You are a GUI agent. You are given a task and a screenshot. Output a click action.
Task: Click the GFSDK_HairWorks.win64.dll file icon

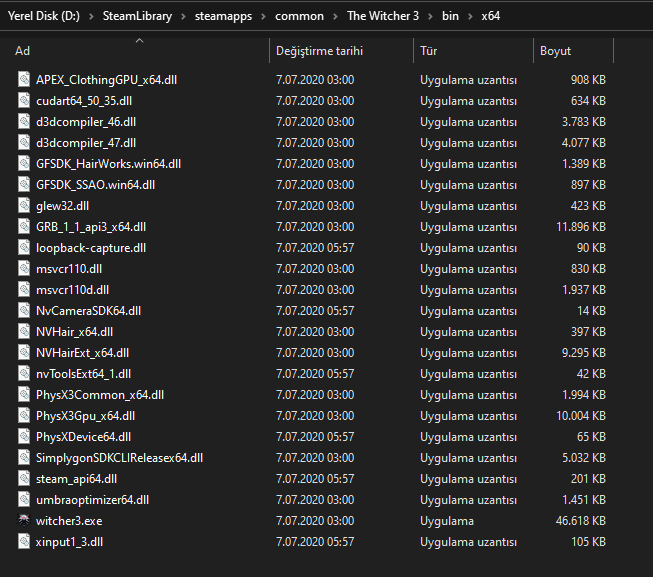(x=24, y=163)
